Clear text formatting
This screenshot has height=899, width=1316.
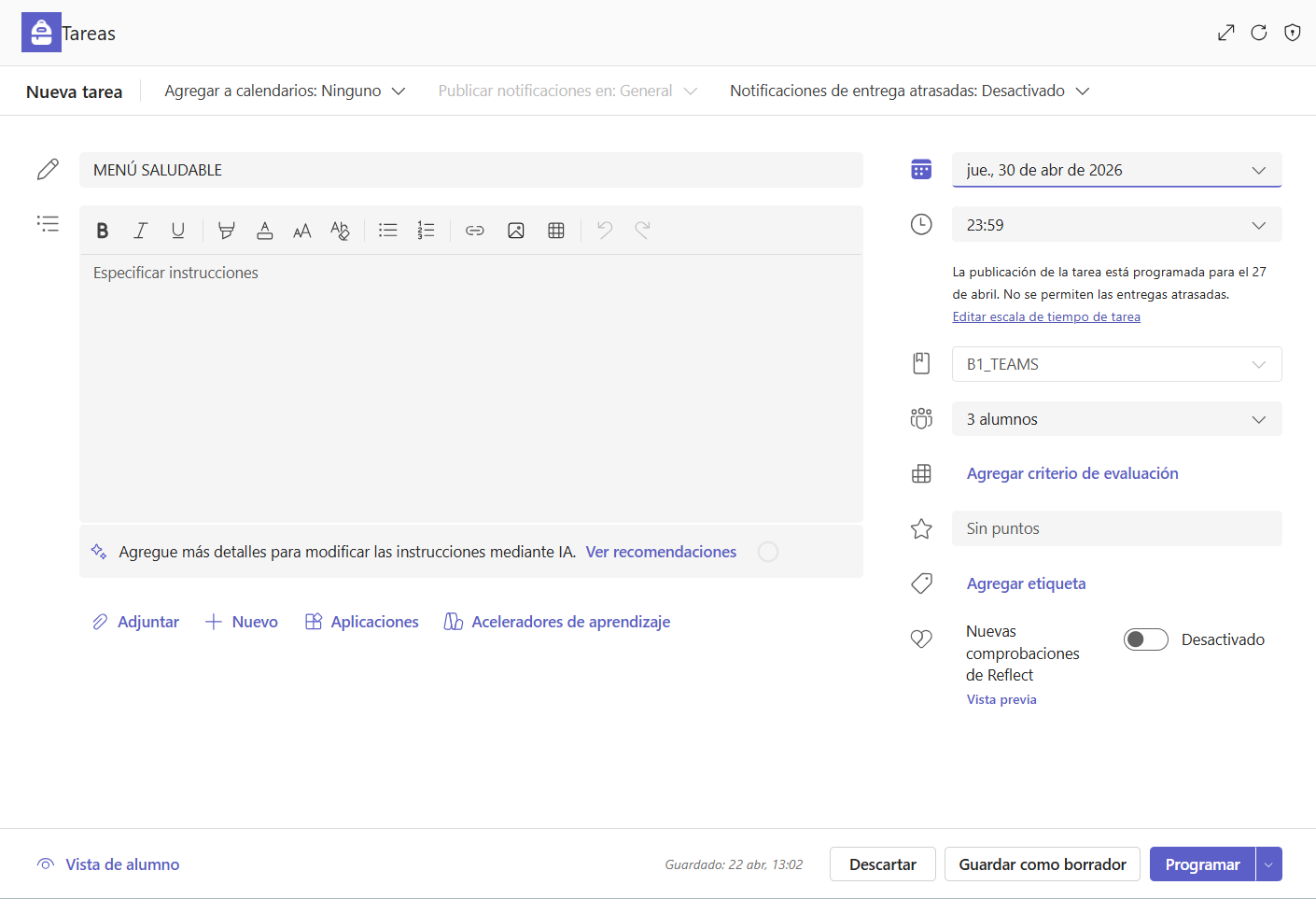(x=340, y=231)
